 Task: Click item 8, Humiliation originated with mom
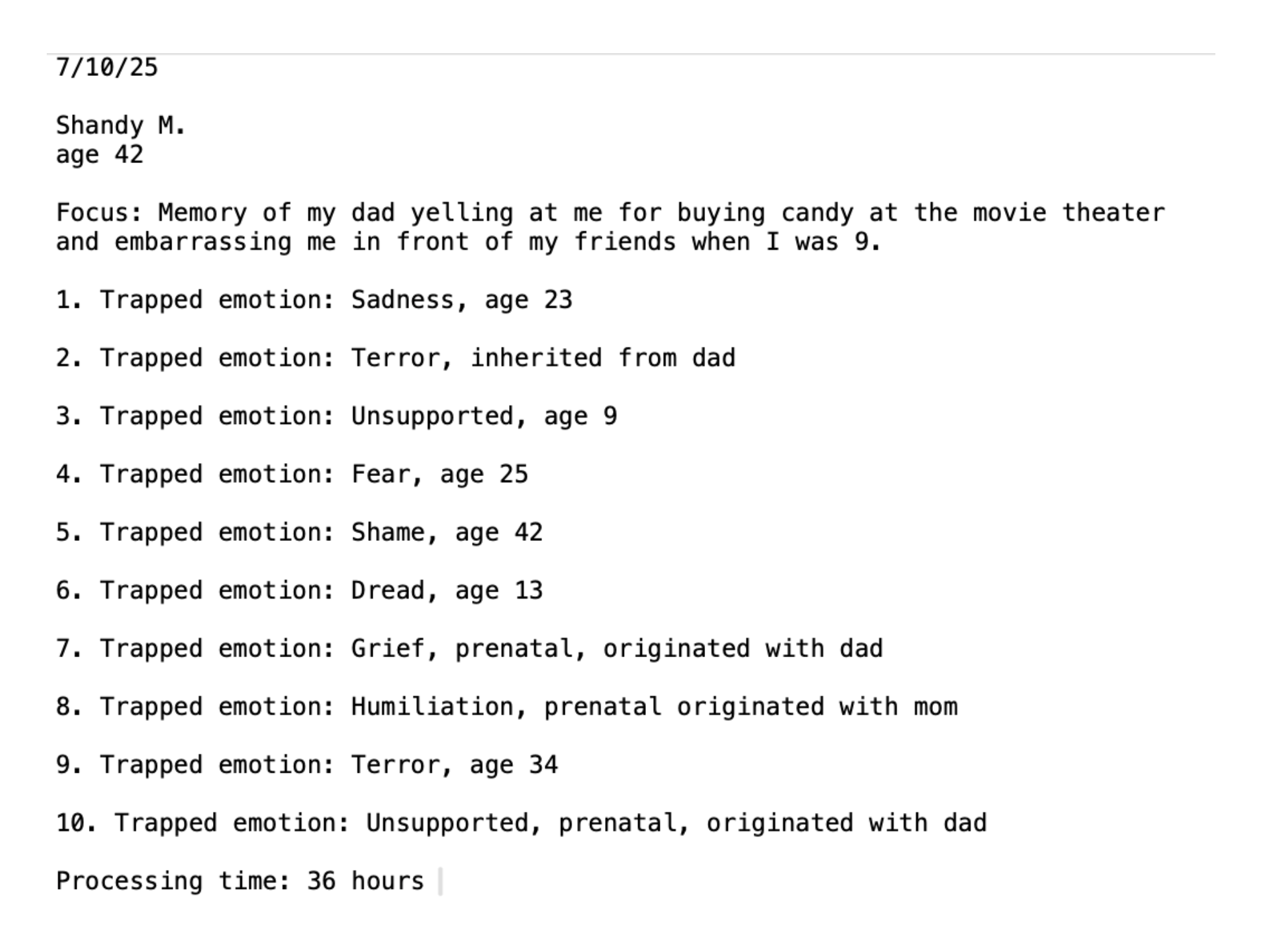pos(506,707)
